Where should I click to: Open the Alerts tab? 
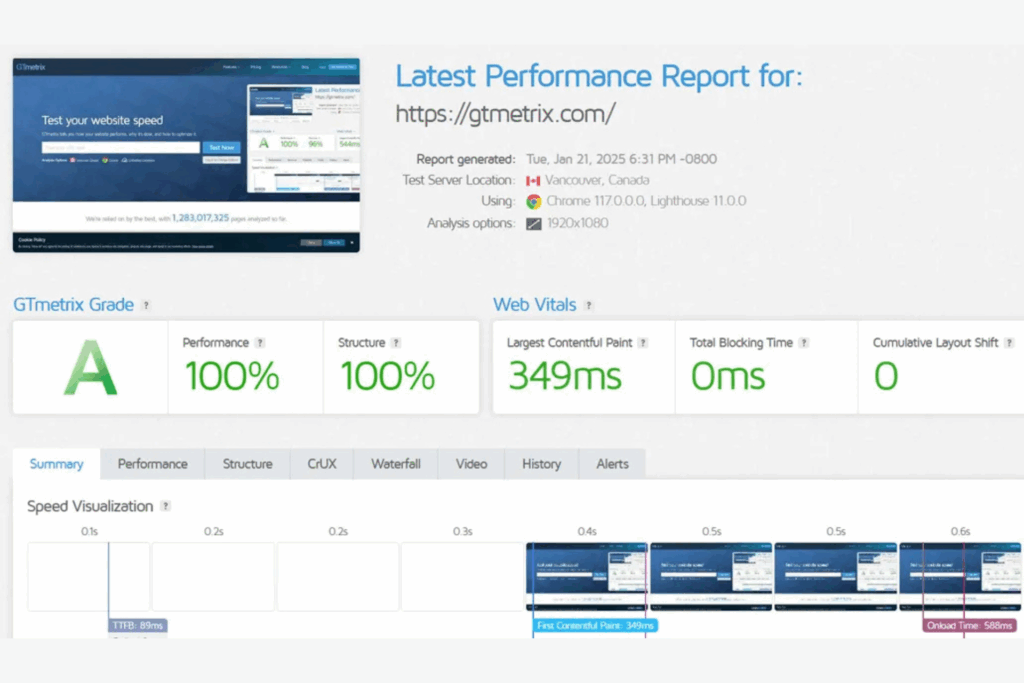612,464
